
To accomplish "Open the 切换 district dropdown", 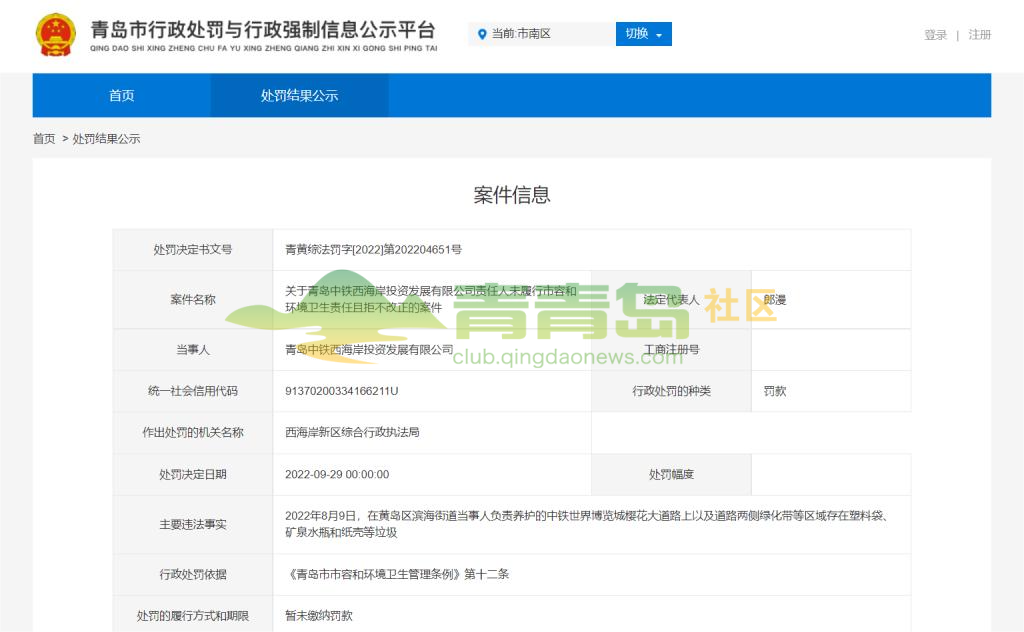I will [x=643, y=34].
